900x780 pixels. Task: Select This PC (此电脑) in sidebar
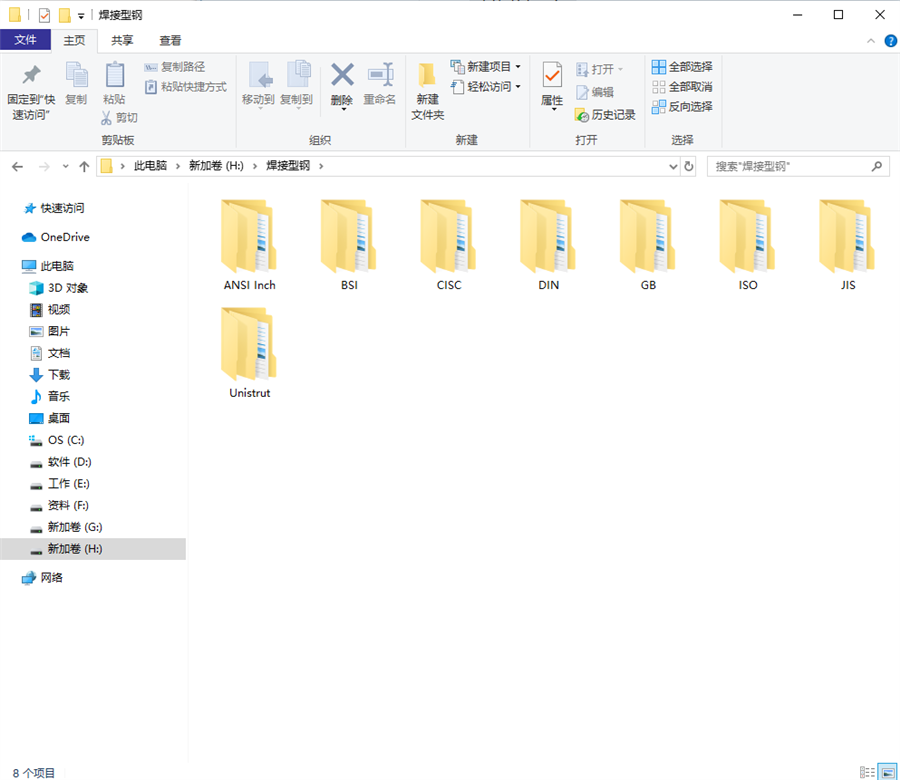click(x=48, y=266)
